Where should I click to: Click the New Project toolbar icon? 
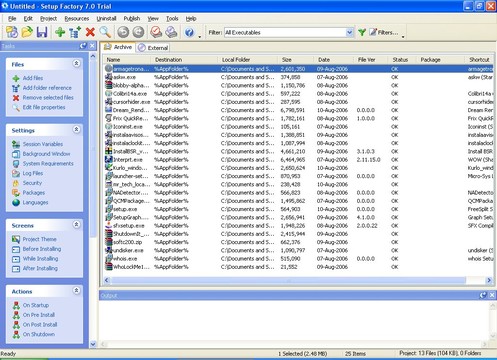tap(12, 32)
